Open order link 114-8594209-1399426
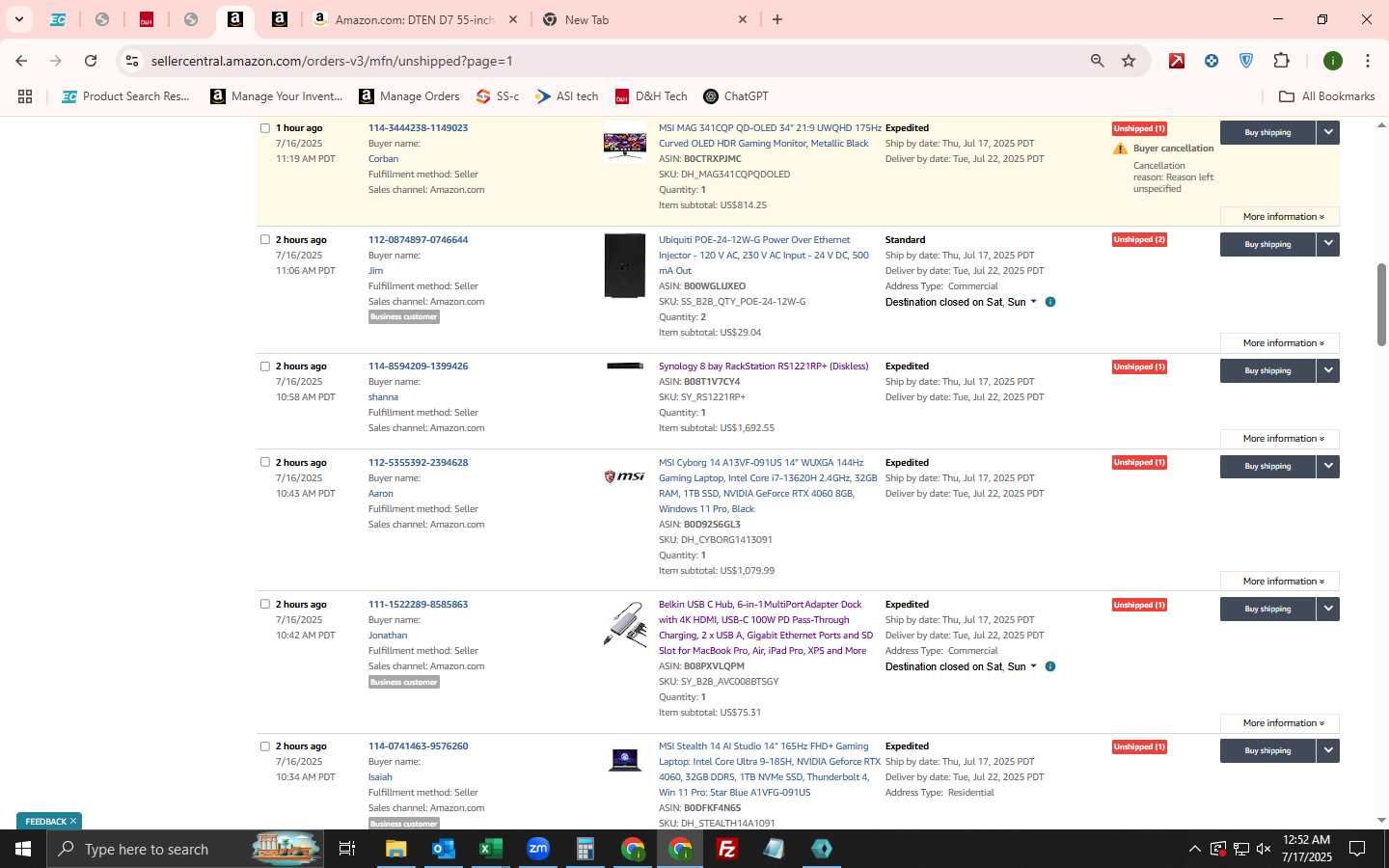 coord(418,366)
